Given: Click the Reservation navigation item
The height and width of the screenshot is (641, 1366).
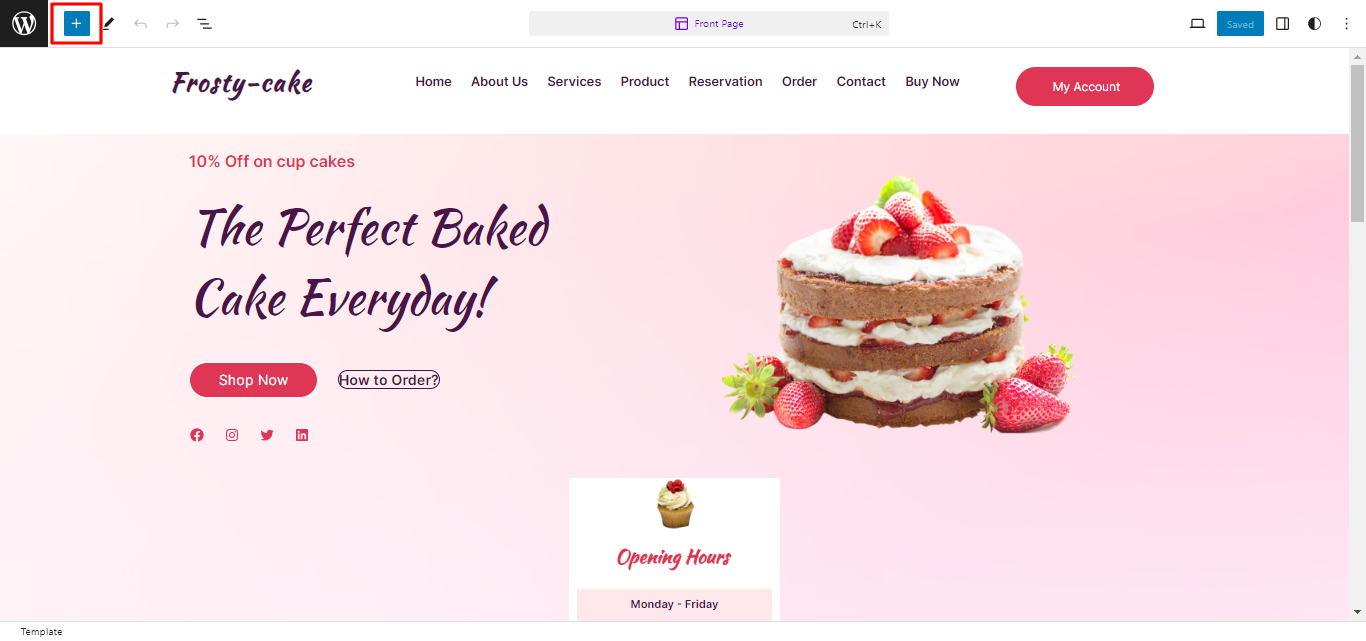Looking at the screenshot, I should point(725,82).
